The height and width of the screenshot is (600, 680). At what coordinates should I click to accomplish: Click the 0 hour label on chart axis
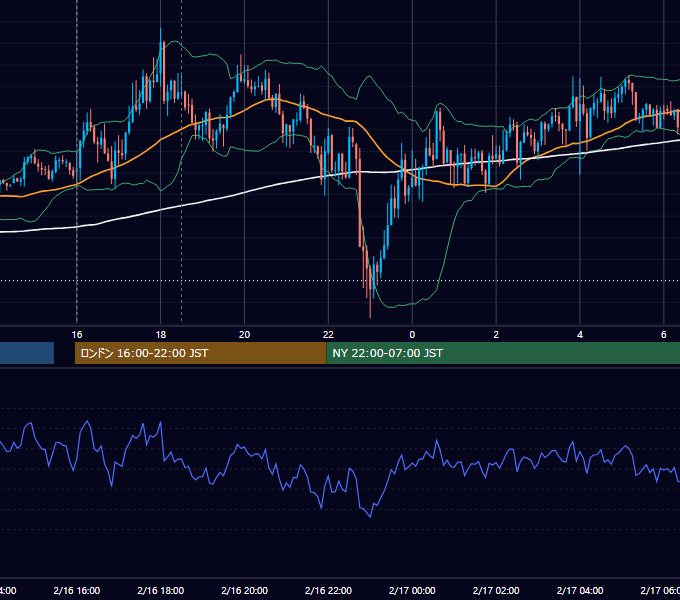412,335
